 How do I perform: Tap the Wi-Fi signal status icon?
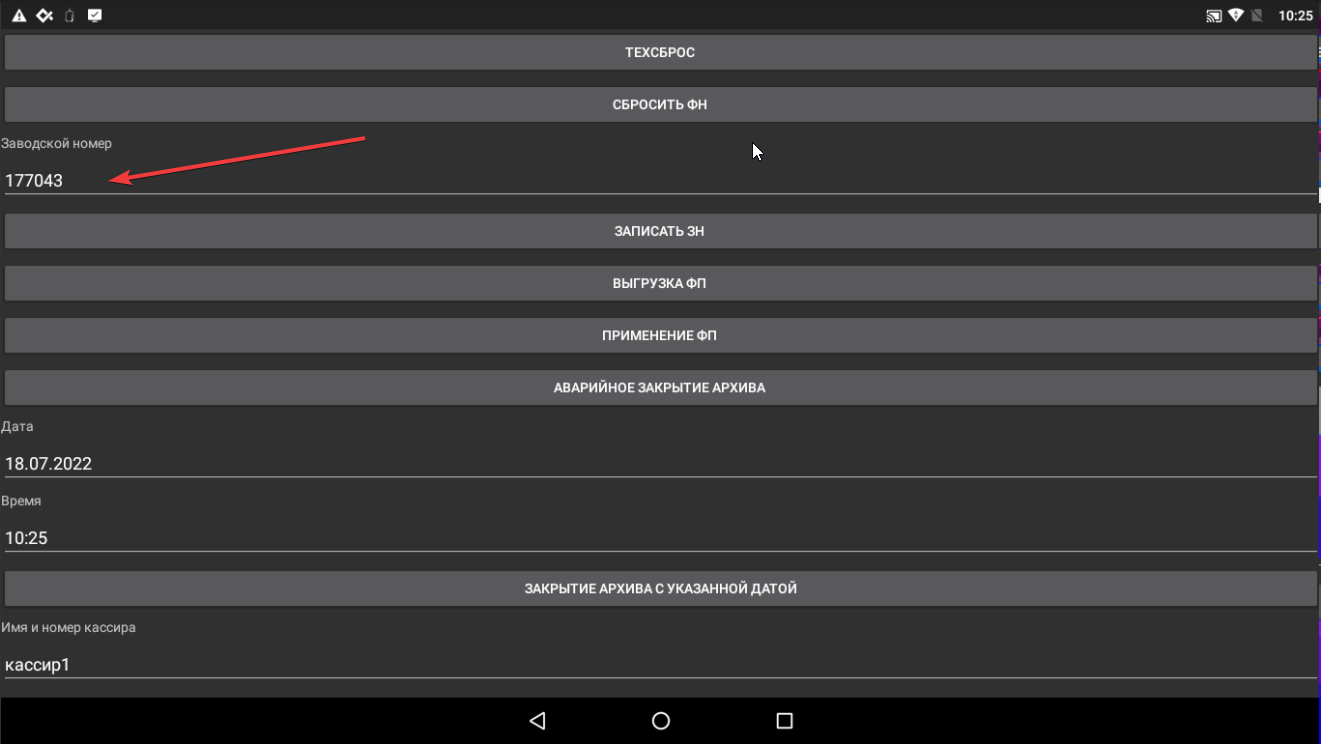(x=1236, y=16)
